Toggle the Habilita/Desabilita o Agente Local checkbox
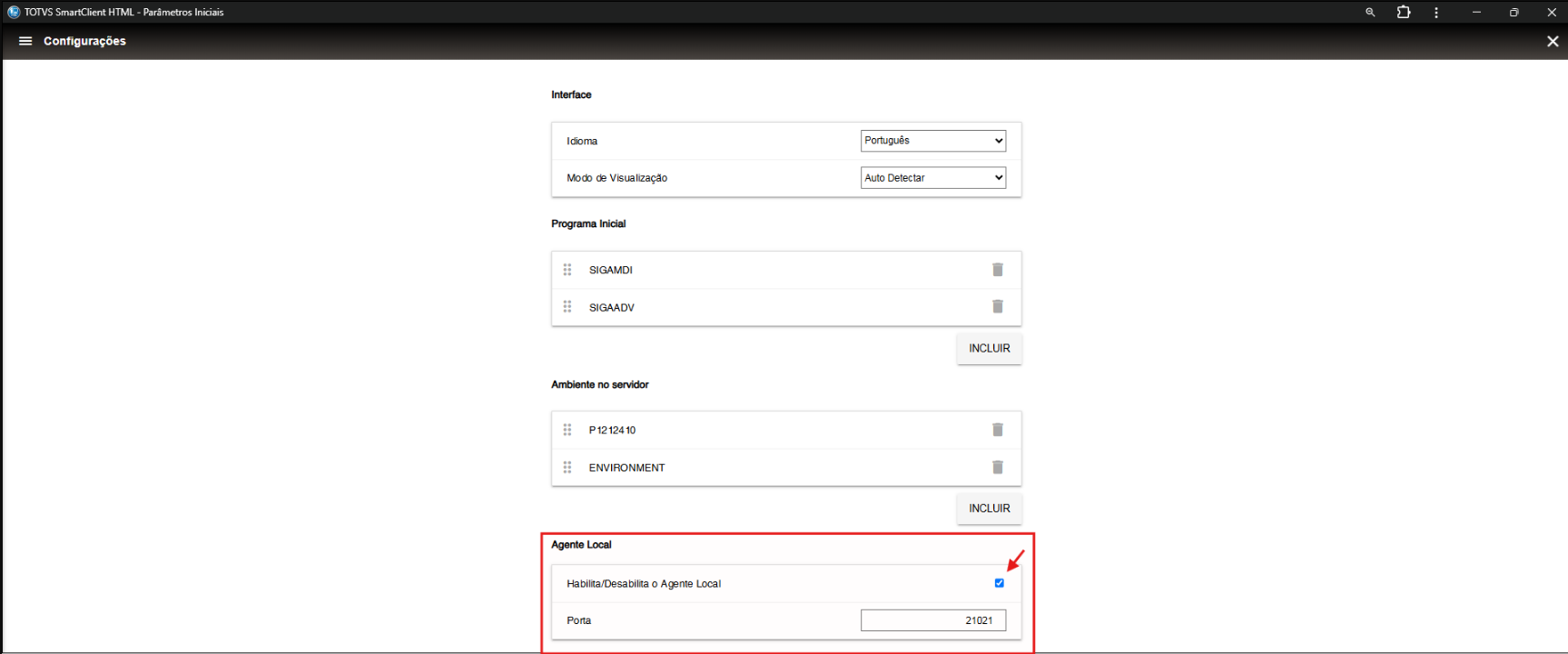Image resolution: width=1568 pixels, height=654 pixels. 999,583
